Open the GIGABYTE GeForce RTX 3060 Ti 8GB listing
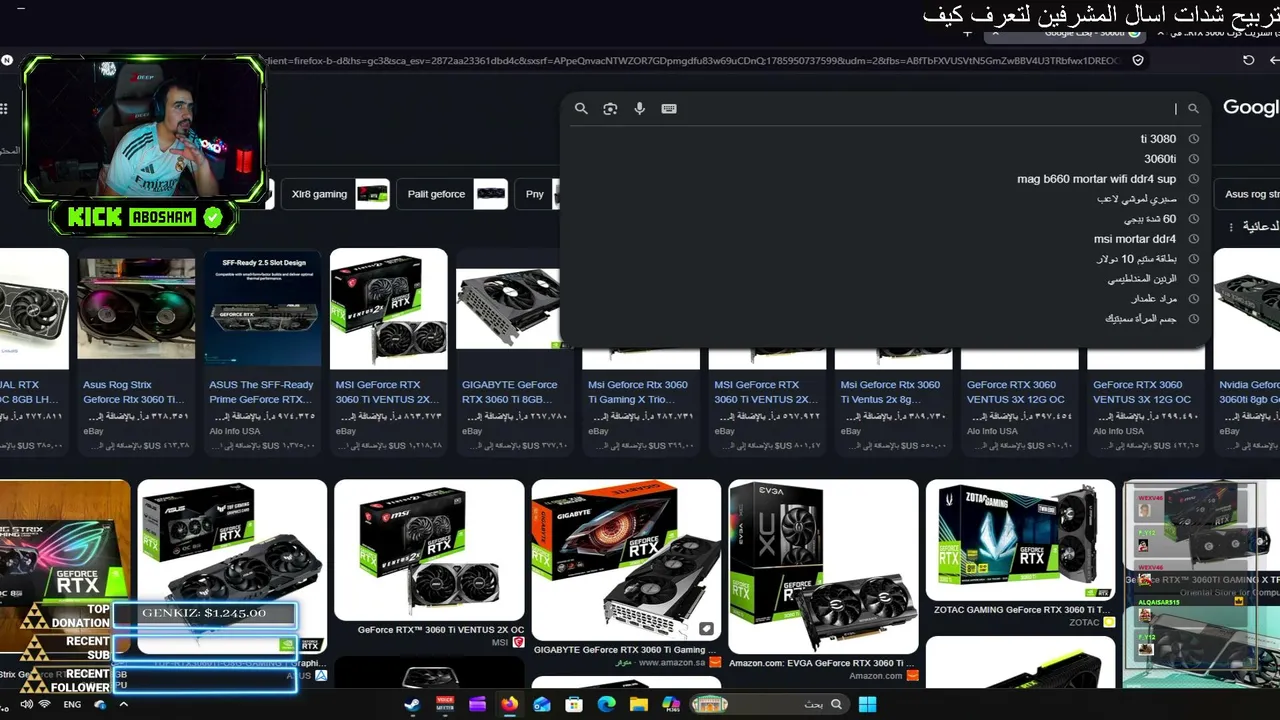Viewport: 1280px width, 720px height. tap(514, 391)
